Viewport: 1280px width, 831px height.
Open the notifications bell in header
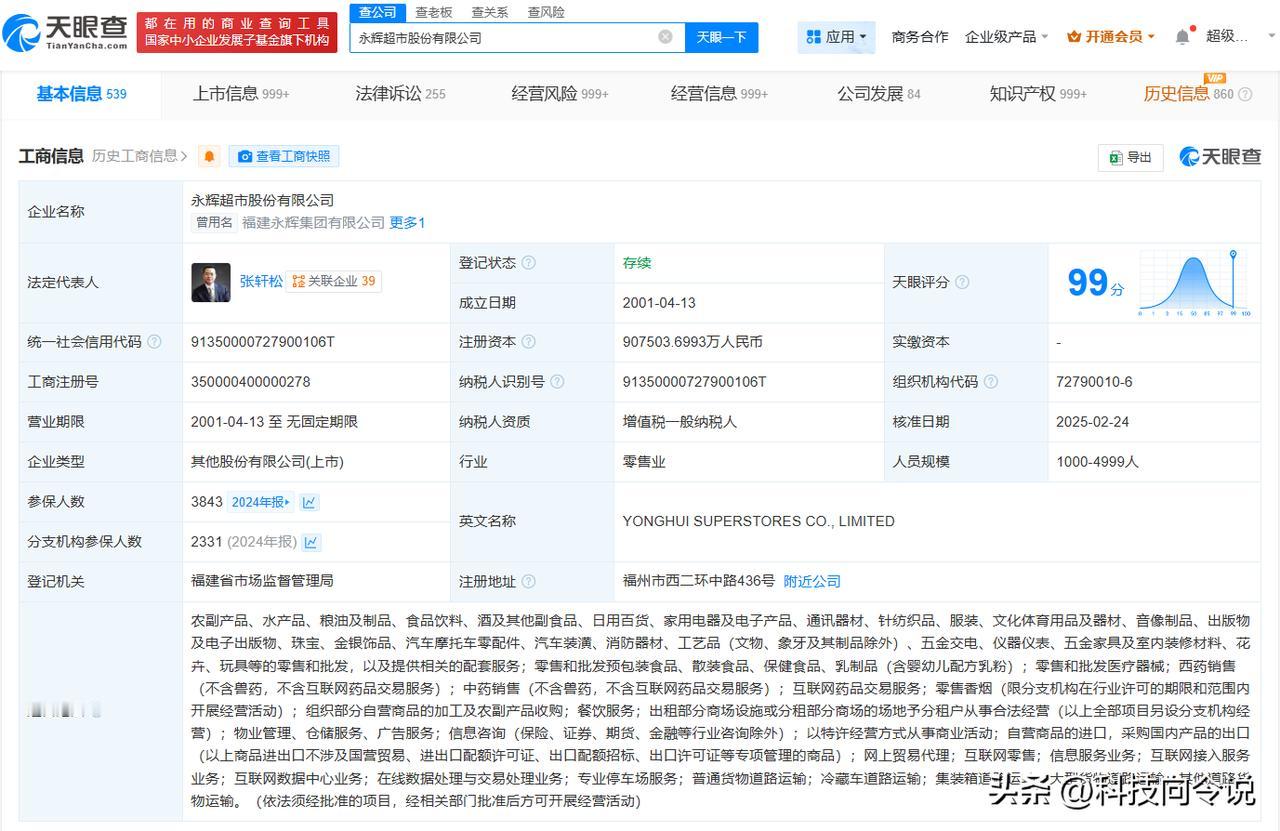pyautogui.click(x=1183, y=36)
